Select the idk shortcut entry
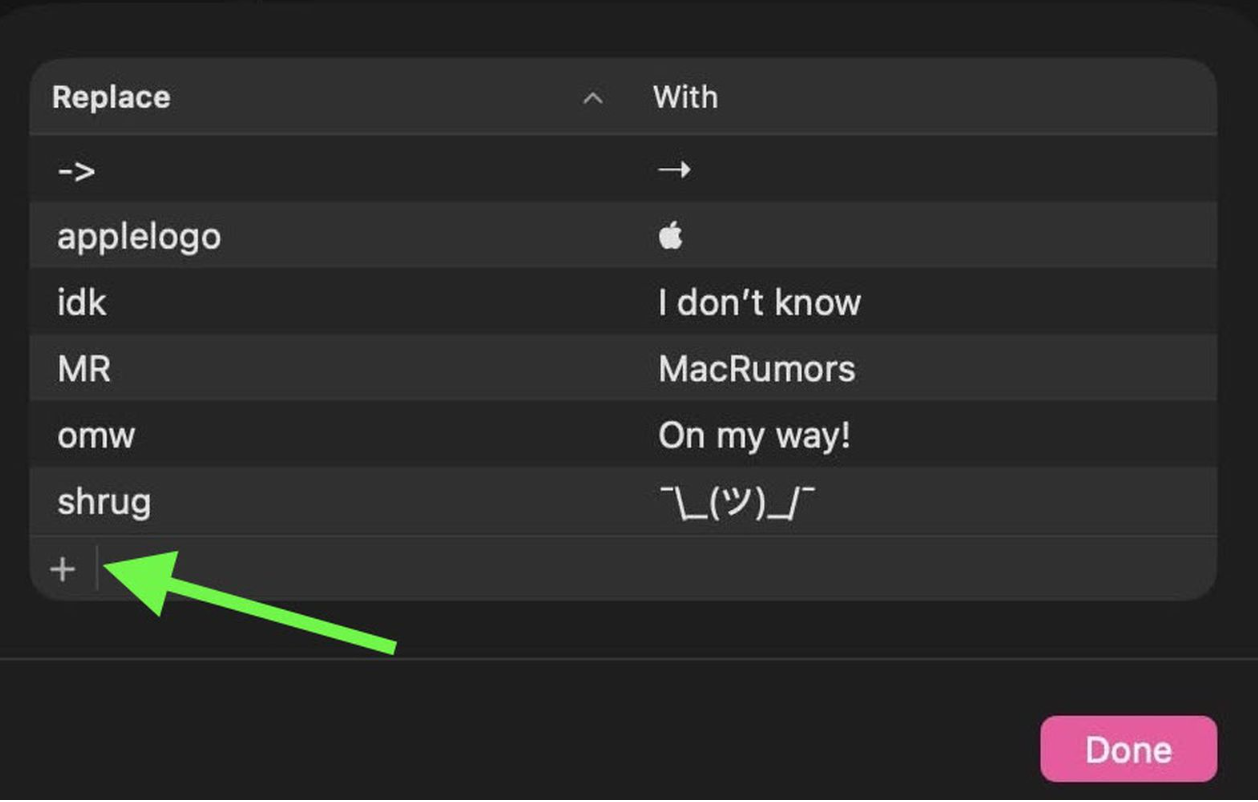Image resolution: width=1258 pixels, height=802 pixels. tap(82, 303)
